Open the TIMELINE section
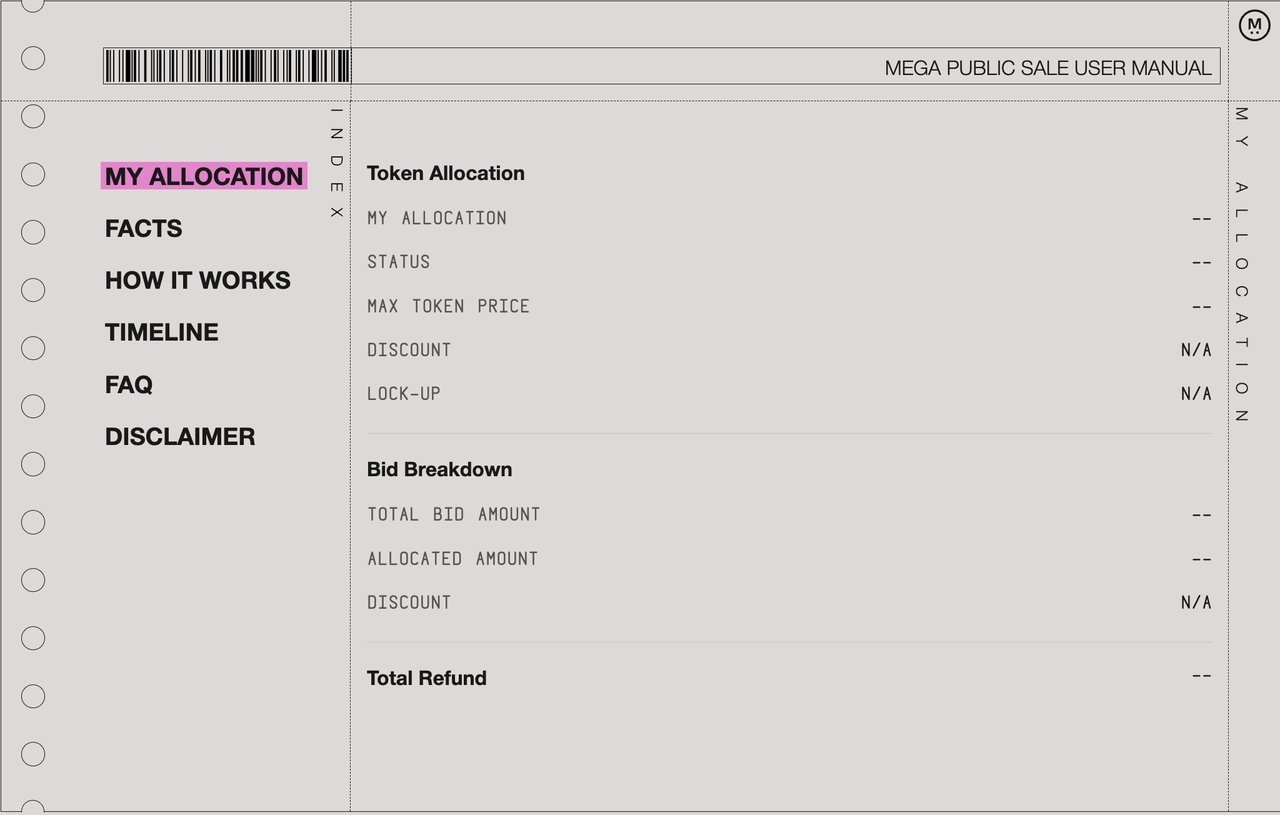Viewport: 1280px width, 815px height. tap(161, 333)
